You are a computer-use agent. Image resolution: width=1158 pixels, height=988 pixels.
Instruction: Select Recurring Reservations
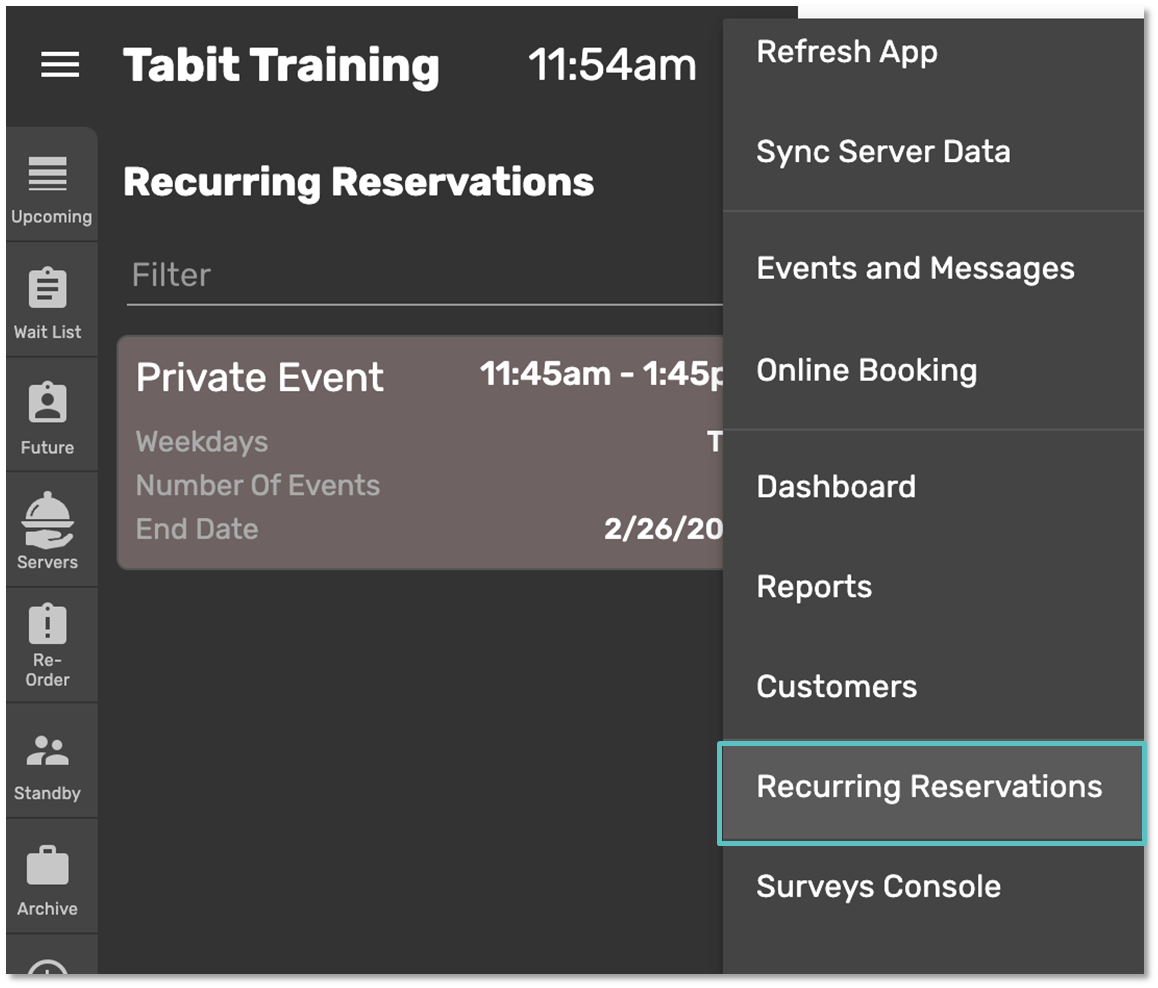point(929,787)
